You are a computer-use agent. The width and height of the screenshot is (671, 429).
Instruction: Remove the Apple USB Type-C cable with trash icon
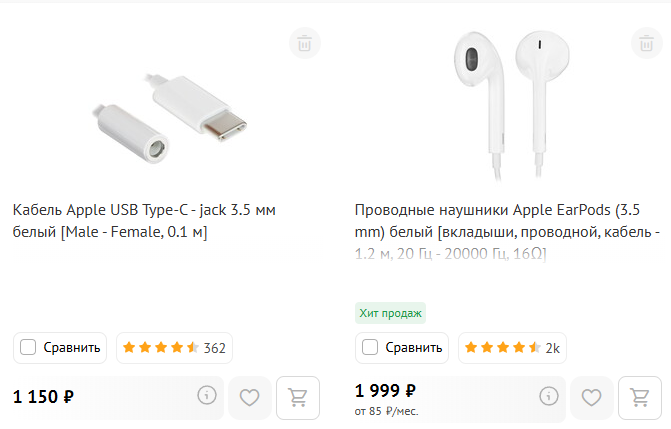[x=305, y=43]
